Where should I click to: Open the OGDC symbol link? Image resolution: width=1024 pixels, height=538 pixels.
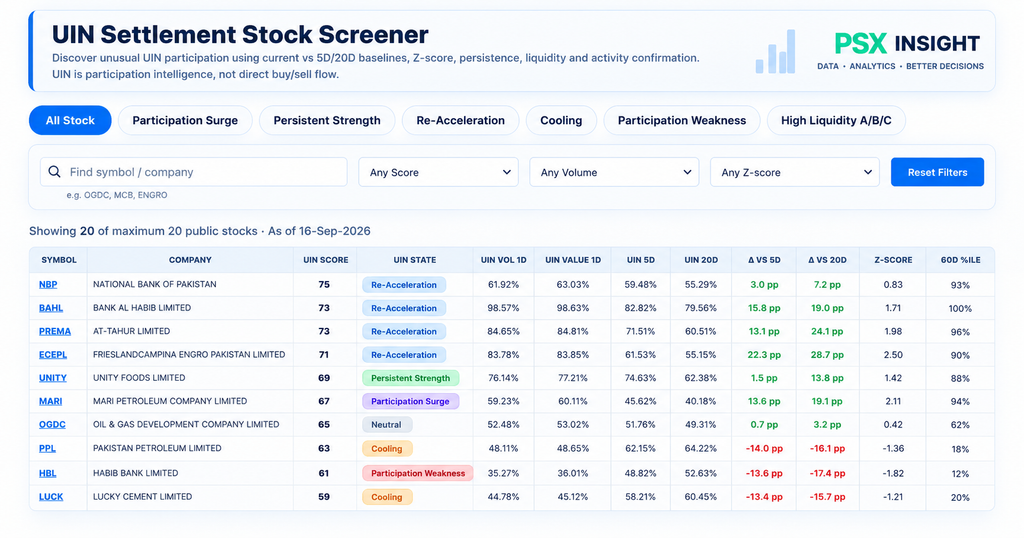coord(52,424)
